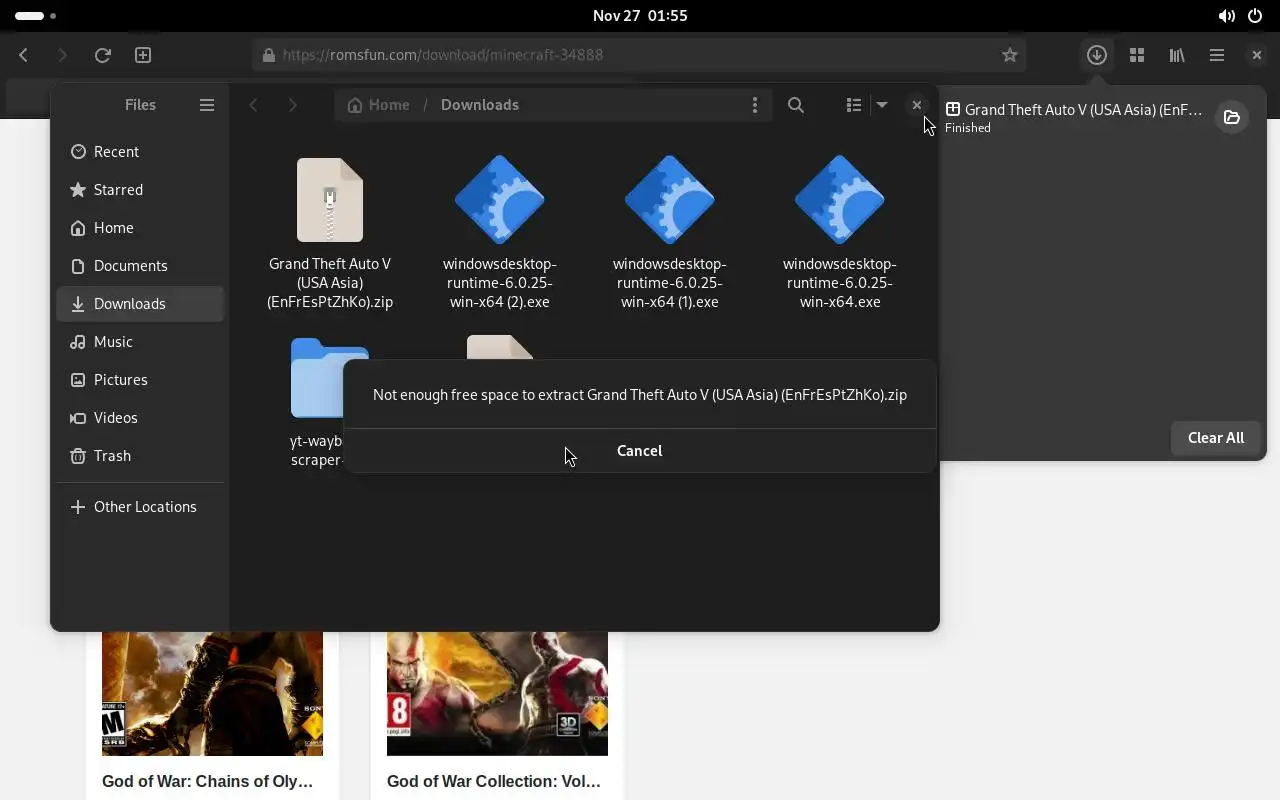Go forward in the browser
The image size is (1280, 800).
point(62,55)
